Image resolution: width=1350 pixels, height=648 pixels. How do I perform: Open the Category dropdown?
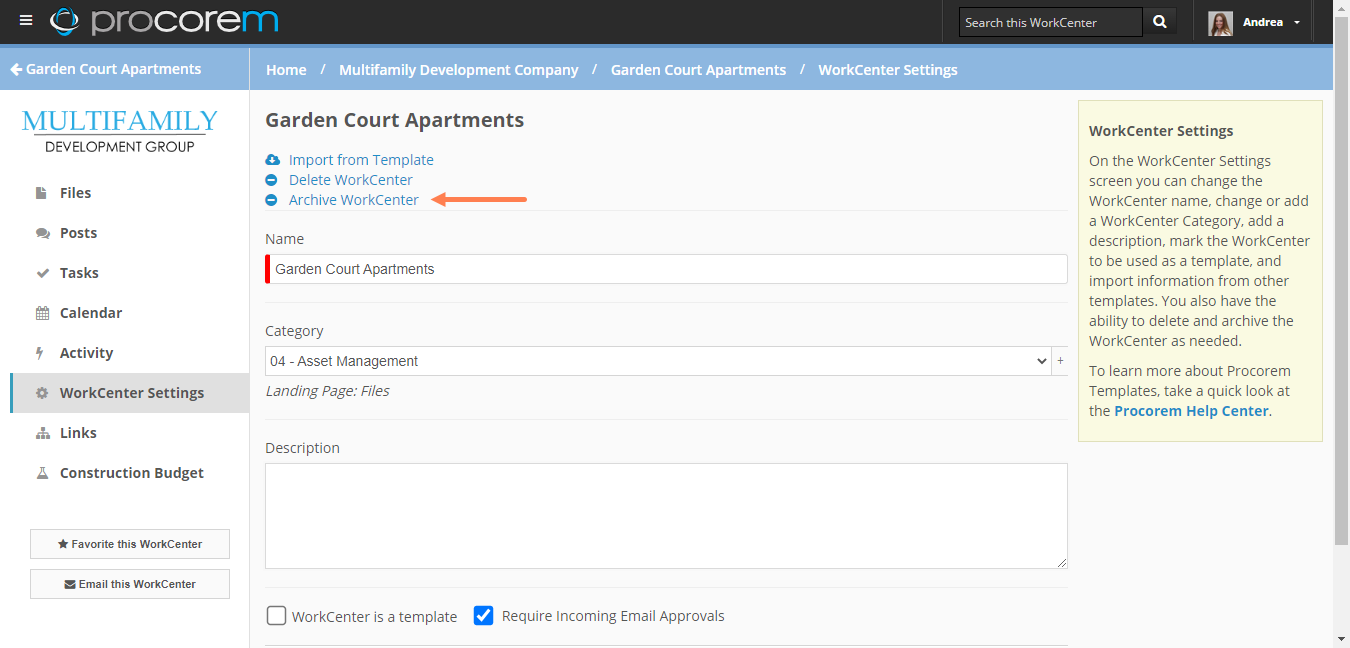point(660,361)
